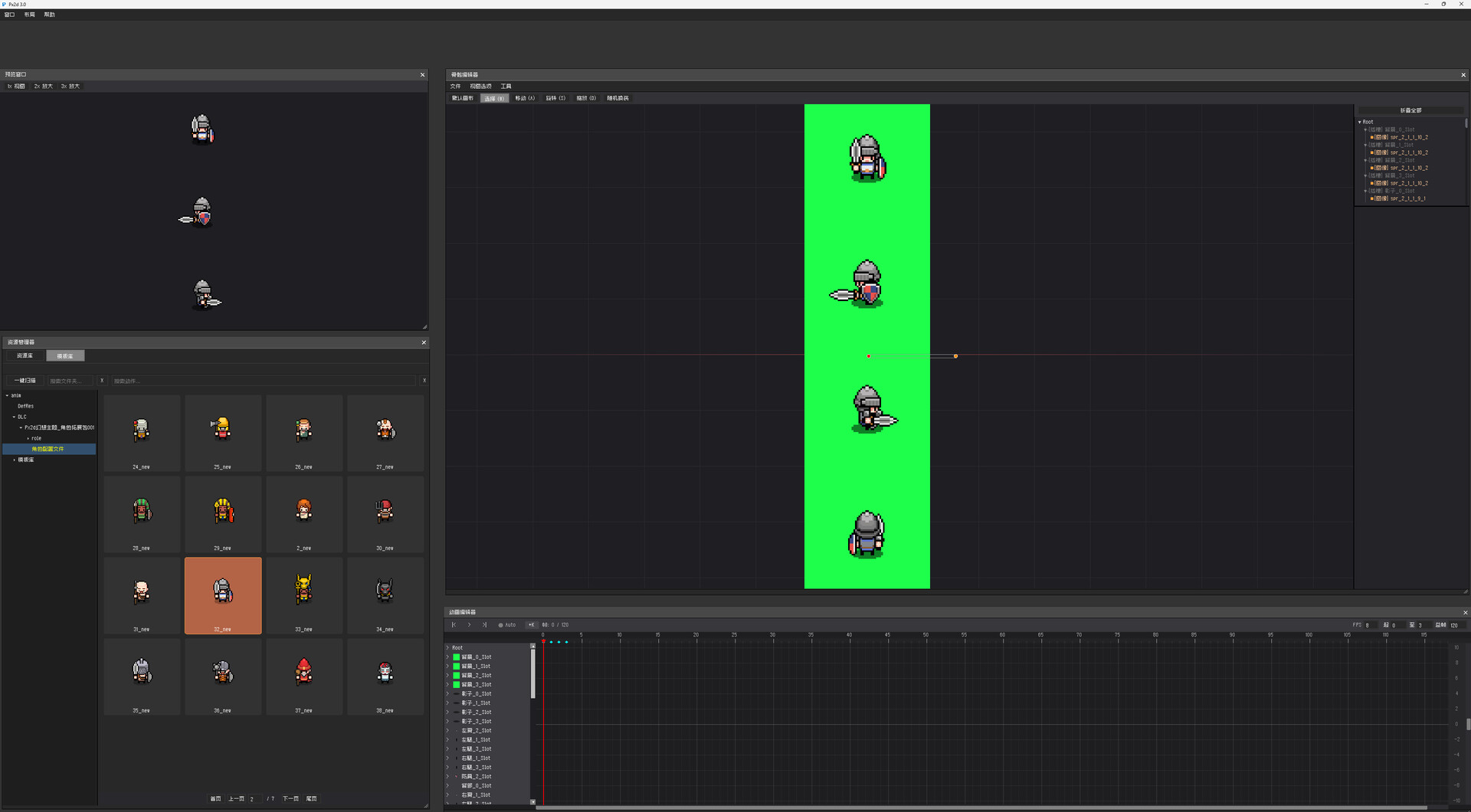Set preview to 2x 放大 zoom
1471x812 pixels.
pos(44,87)
